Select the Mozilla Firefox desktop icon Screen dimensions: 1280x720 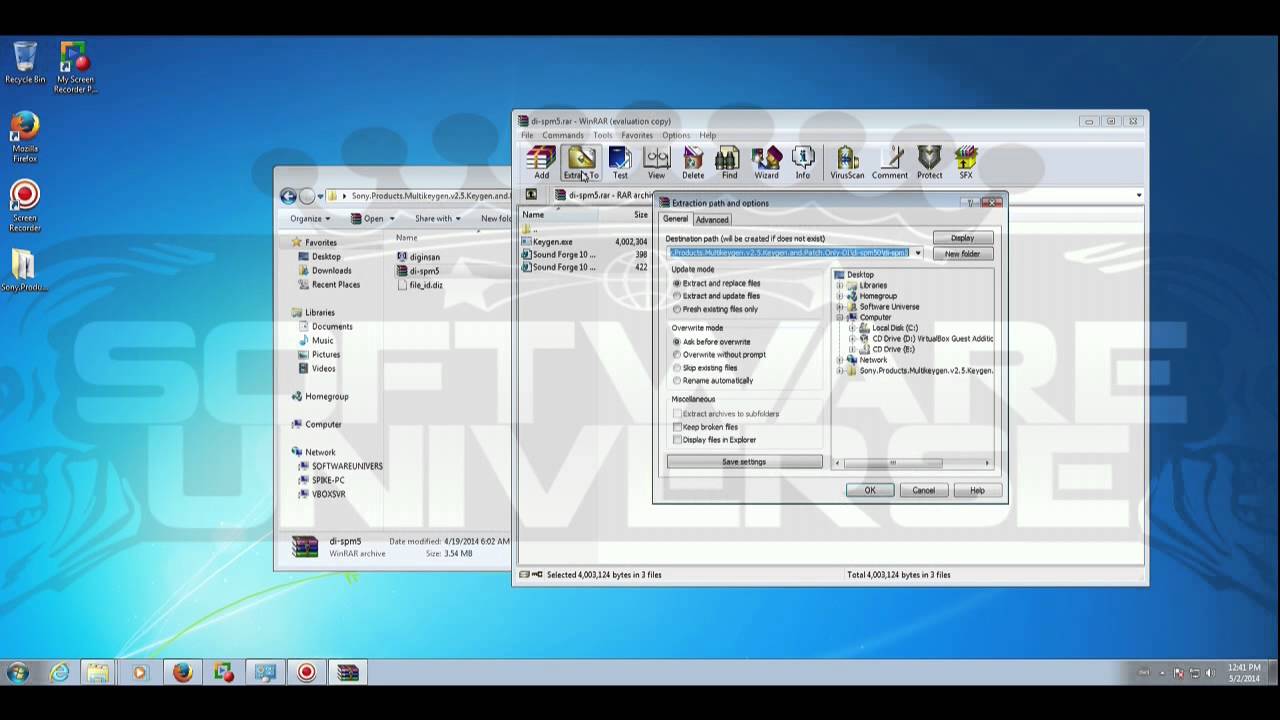tap(25, 137)
